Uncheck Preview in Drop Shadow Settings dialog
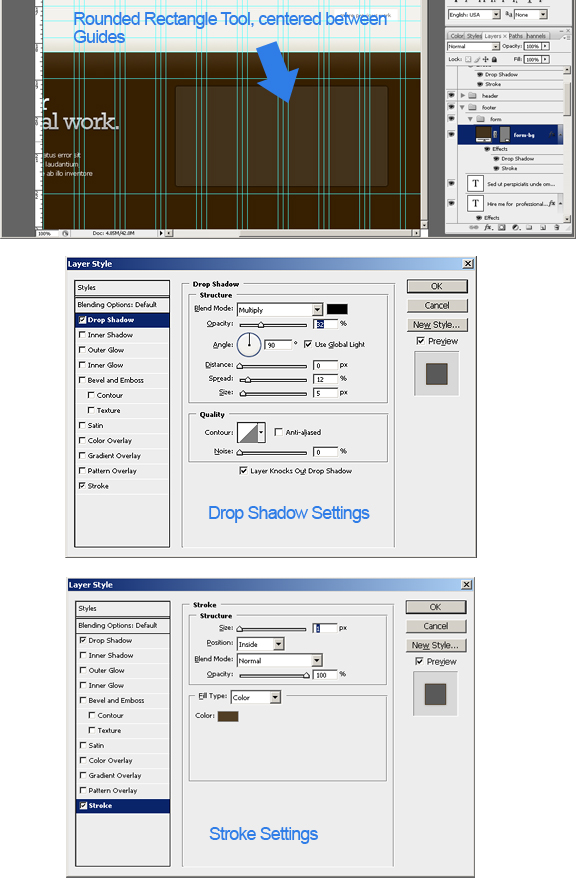The width and height of the screenshot is (576, 880). [x=420, y=341]
